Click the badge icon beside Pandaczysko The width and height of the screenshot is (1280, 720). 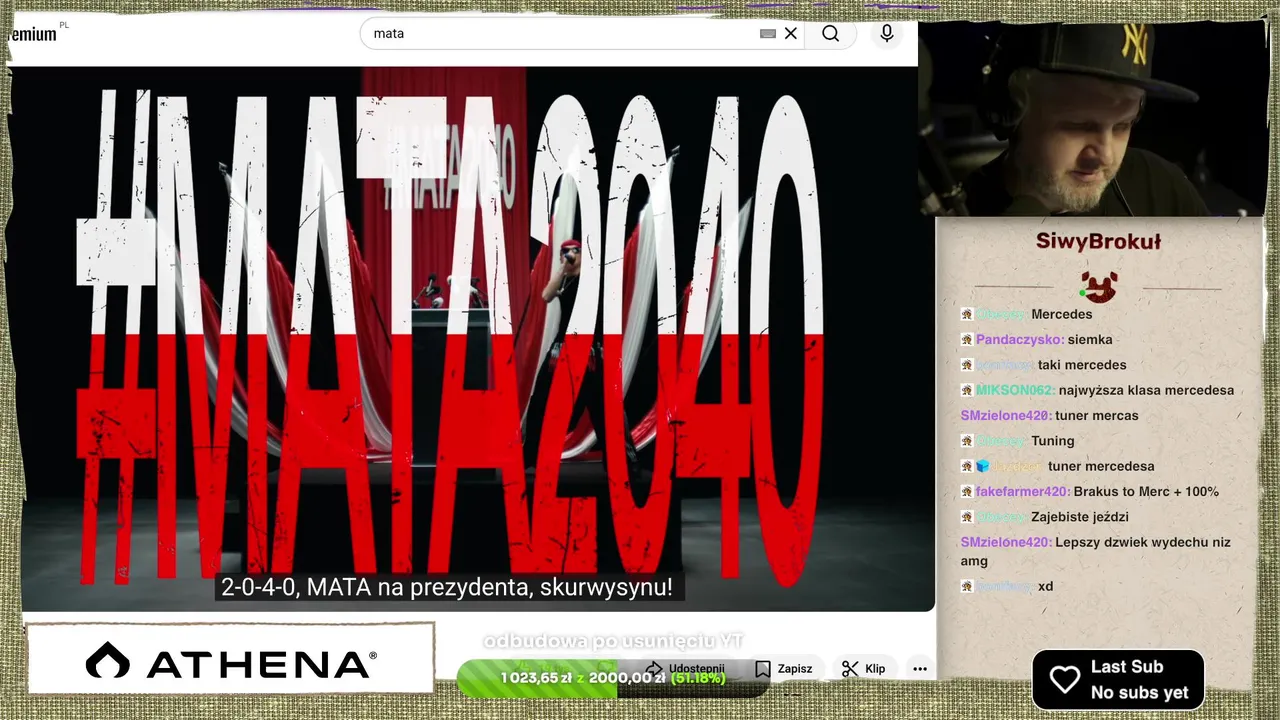click(x=967, y=340)
